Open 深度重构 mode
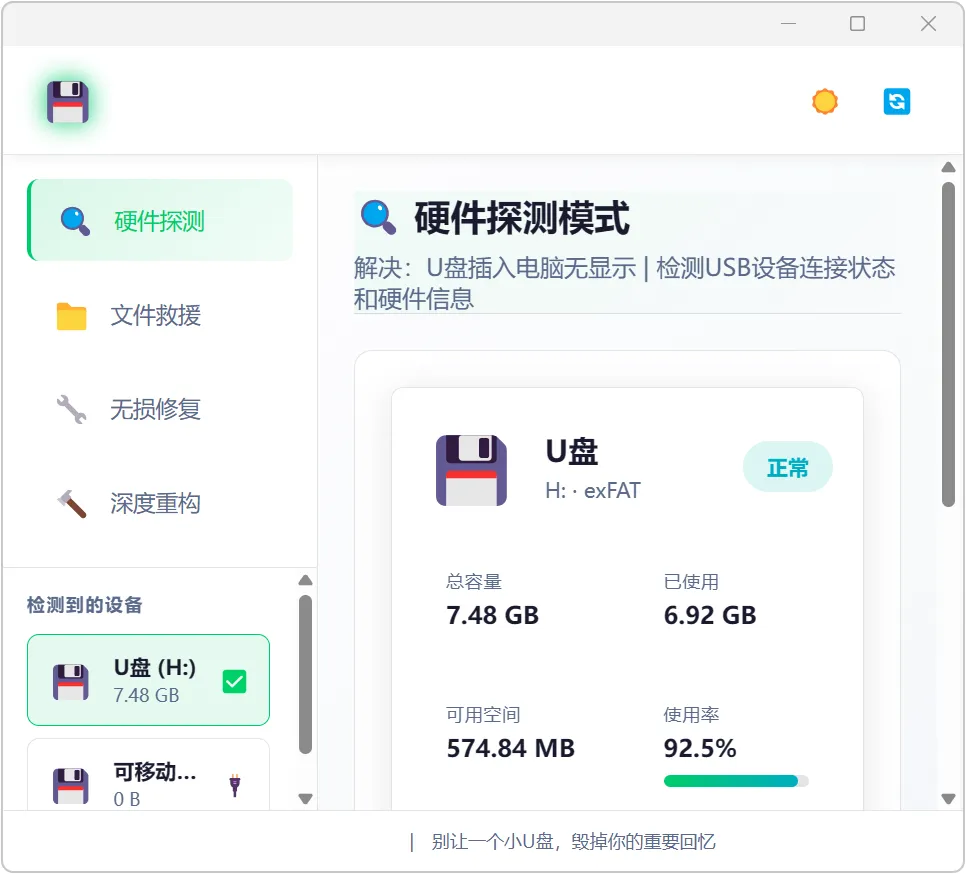Viewport: 966px width, 874px height. click(160, 503)
